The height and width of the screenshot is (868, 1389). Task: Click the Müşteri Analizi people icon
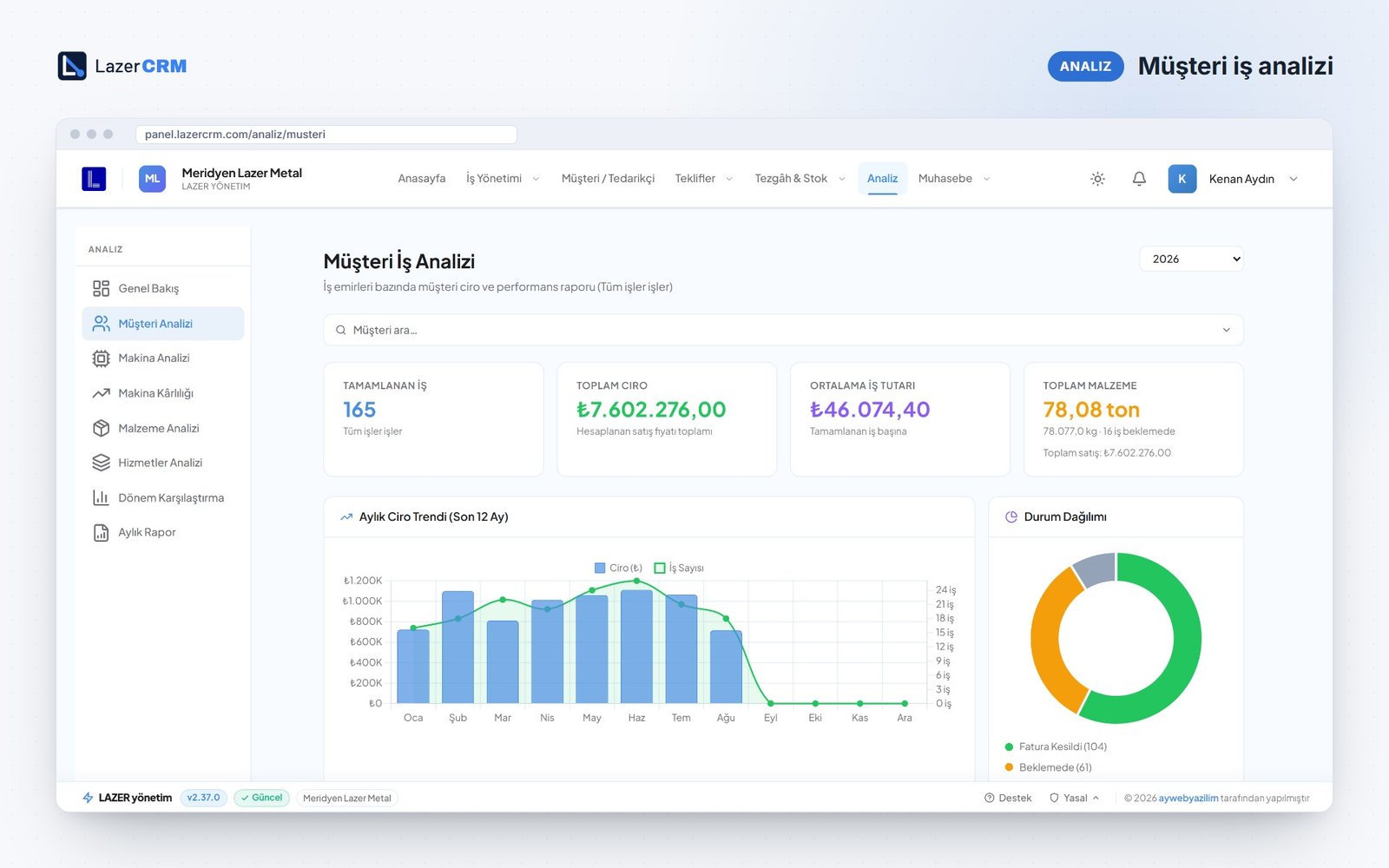click(x=101, y=324)
